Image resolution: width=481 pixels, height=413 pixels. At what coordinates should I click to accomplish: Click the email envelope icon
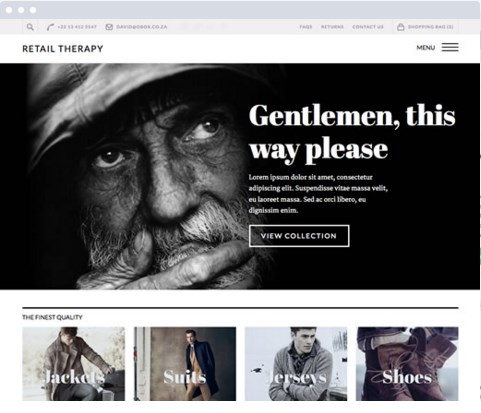click(x=109, y=27)
